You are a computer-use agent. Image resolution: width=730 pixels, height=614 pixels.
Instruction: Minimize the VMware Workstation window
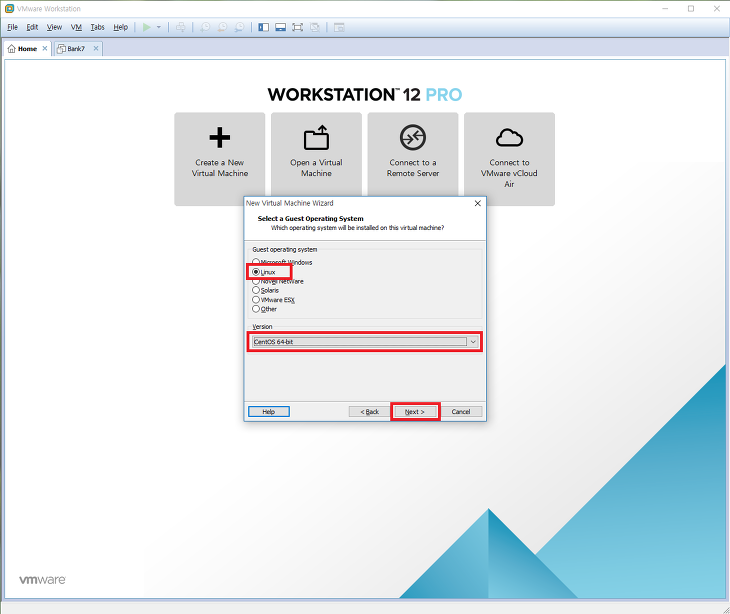click(x=665, y=8)
